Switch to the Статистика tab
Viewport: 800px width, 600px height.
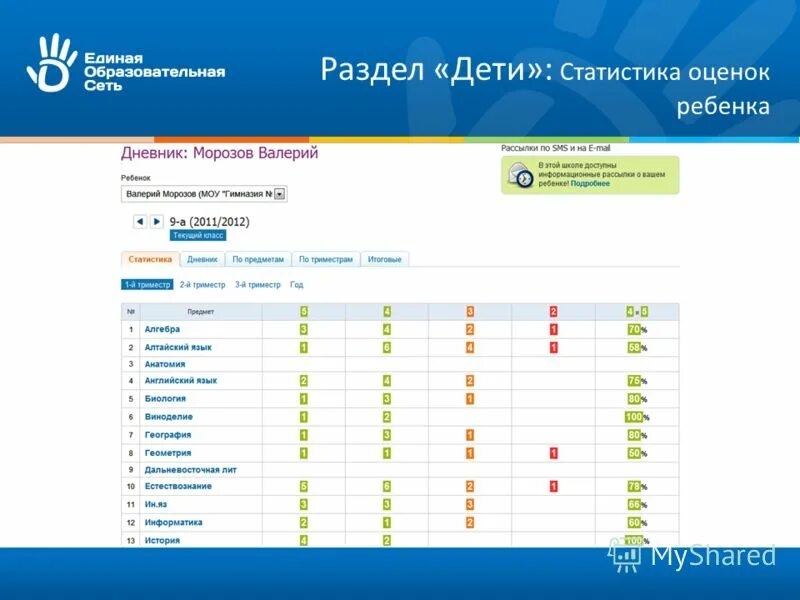click(x=150, y=259)
